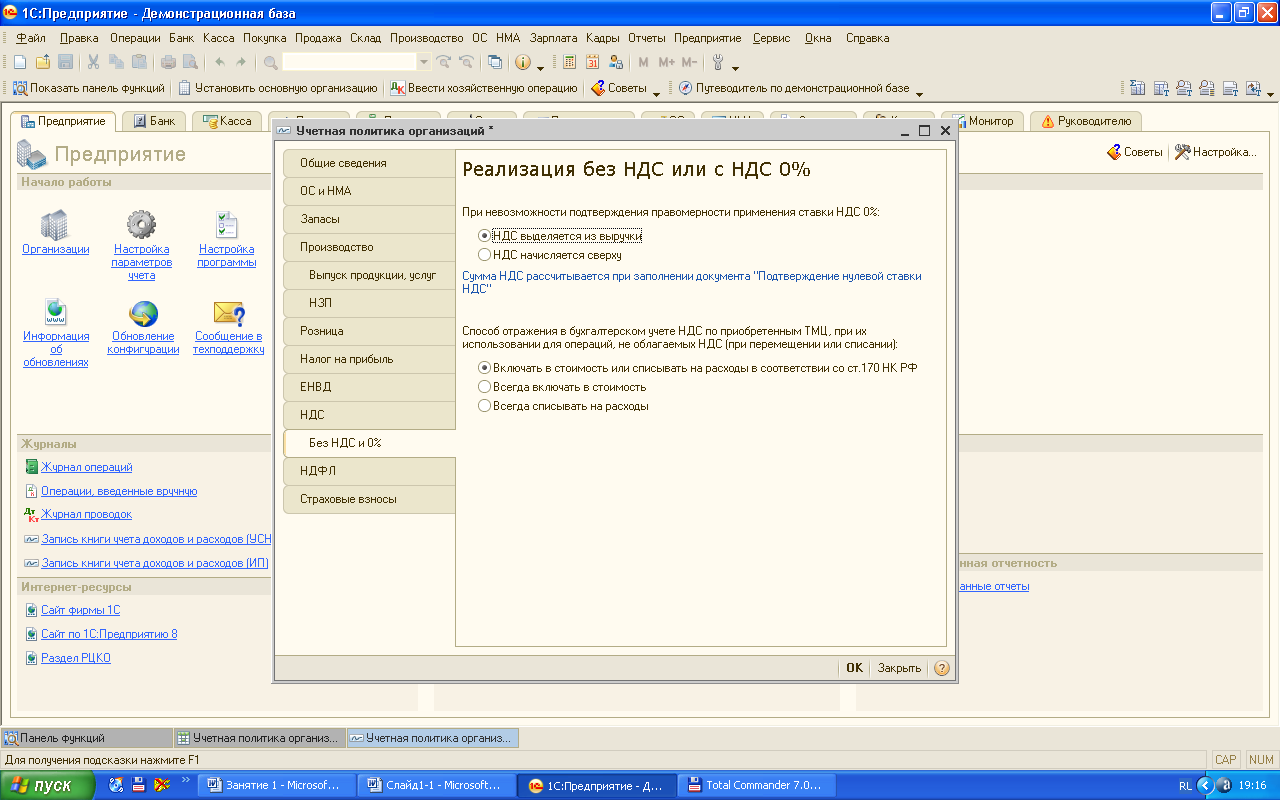Viewport: 1280px width, 800px height.
Task: Open the Настройка параметров учета gear icon
Action: [141, 226]
